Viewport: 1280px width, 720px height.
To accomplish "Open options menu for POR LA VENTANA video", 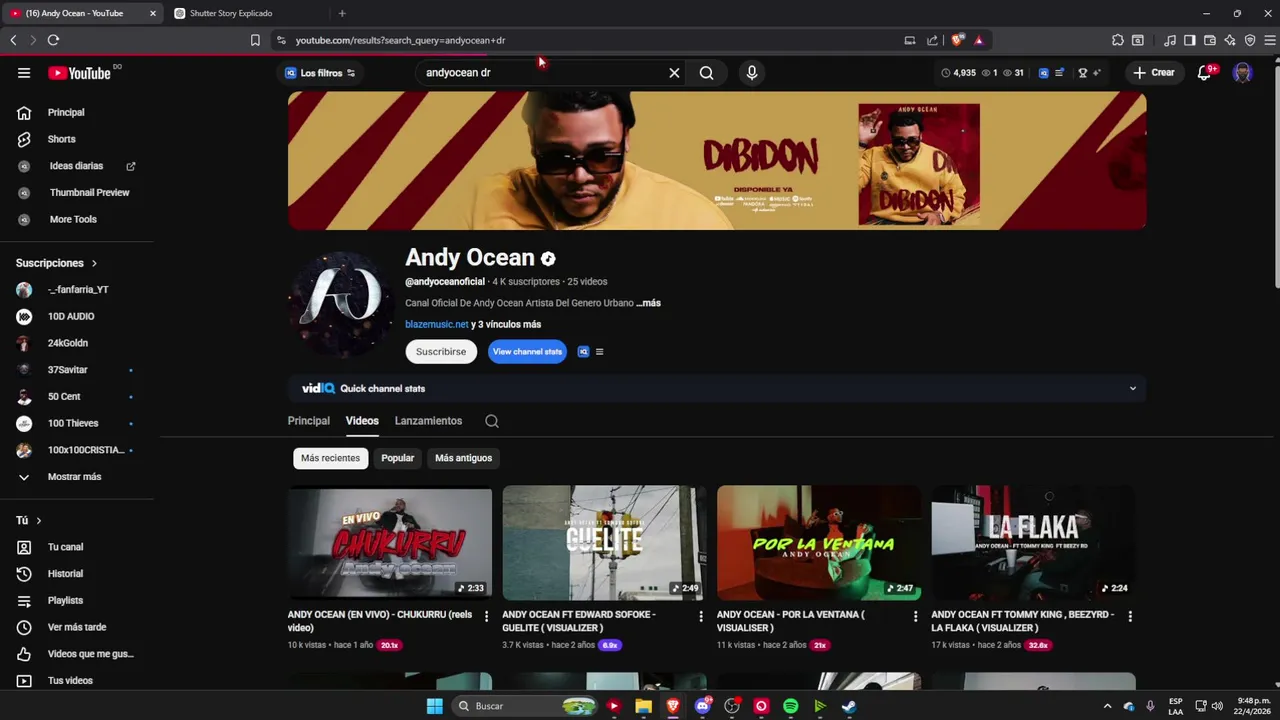I will [x=915, y=616].
